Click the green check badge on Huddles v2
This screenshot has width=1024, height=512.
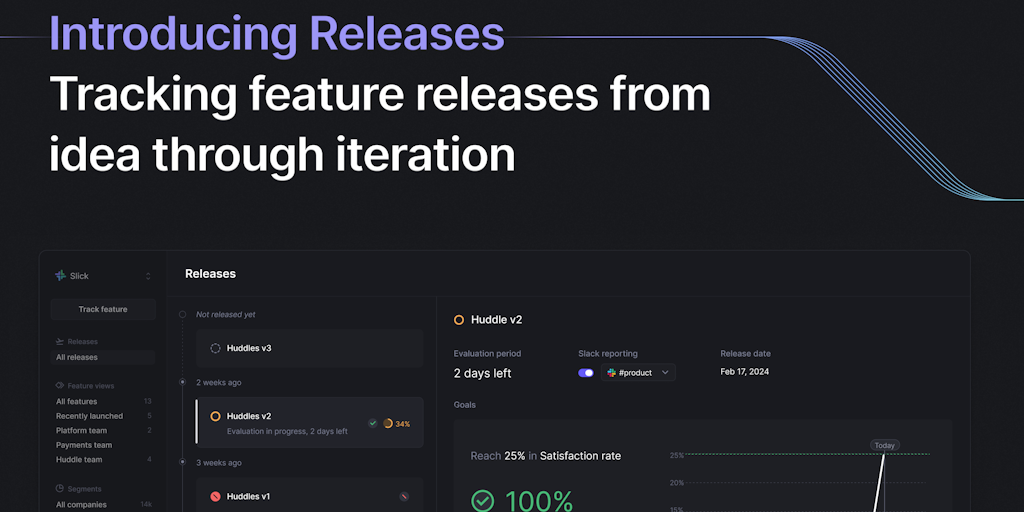coord(373,423)
